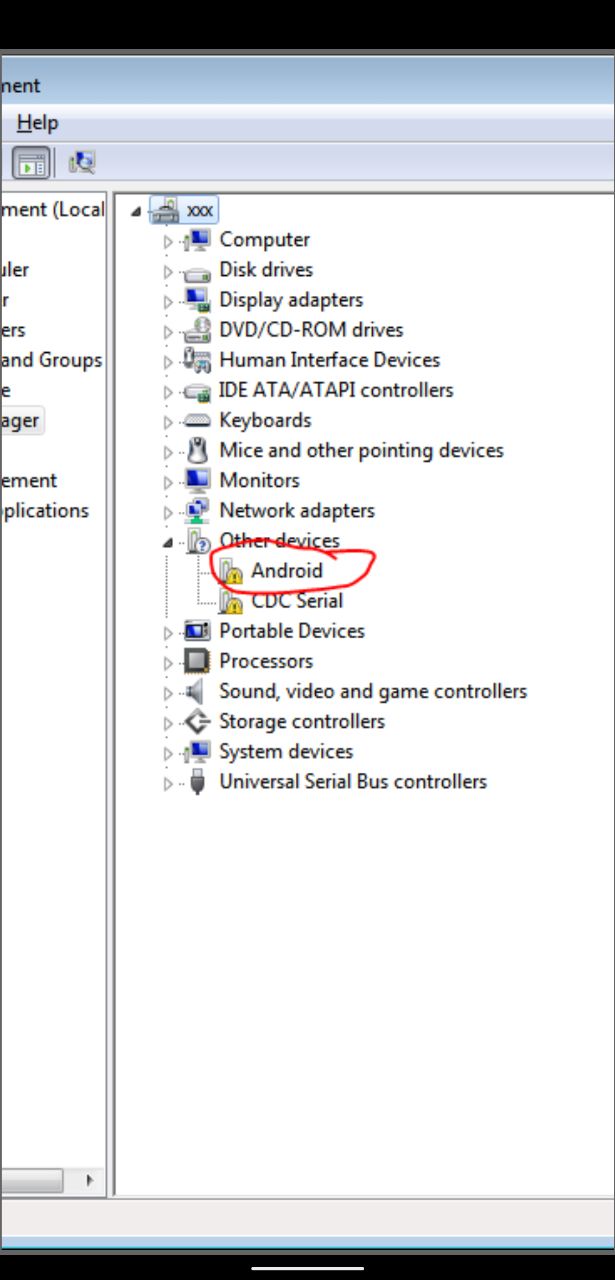615x1280 pixels.
Task: Click the Sound, video and game controllers icon
Action: click(x=197, y=691)
